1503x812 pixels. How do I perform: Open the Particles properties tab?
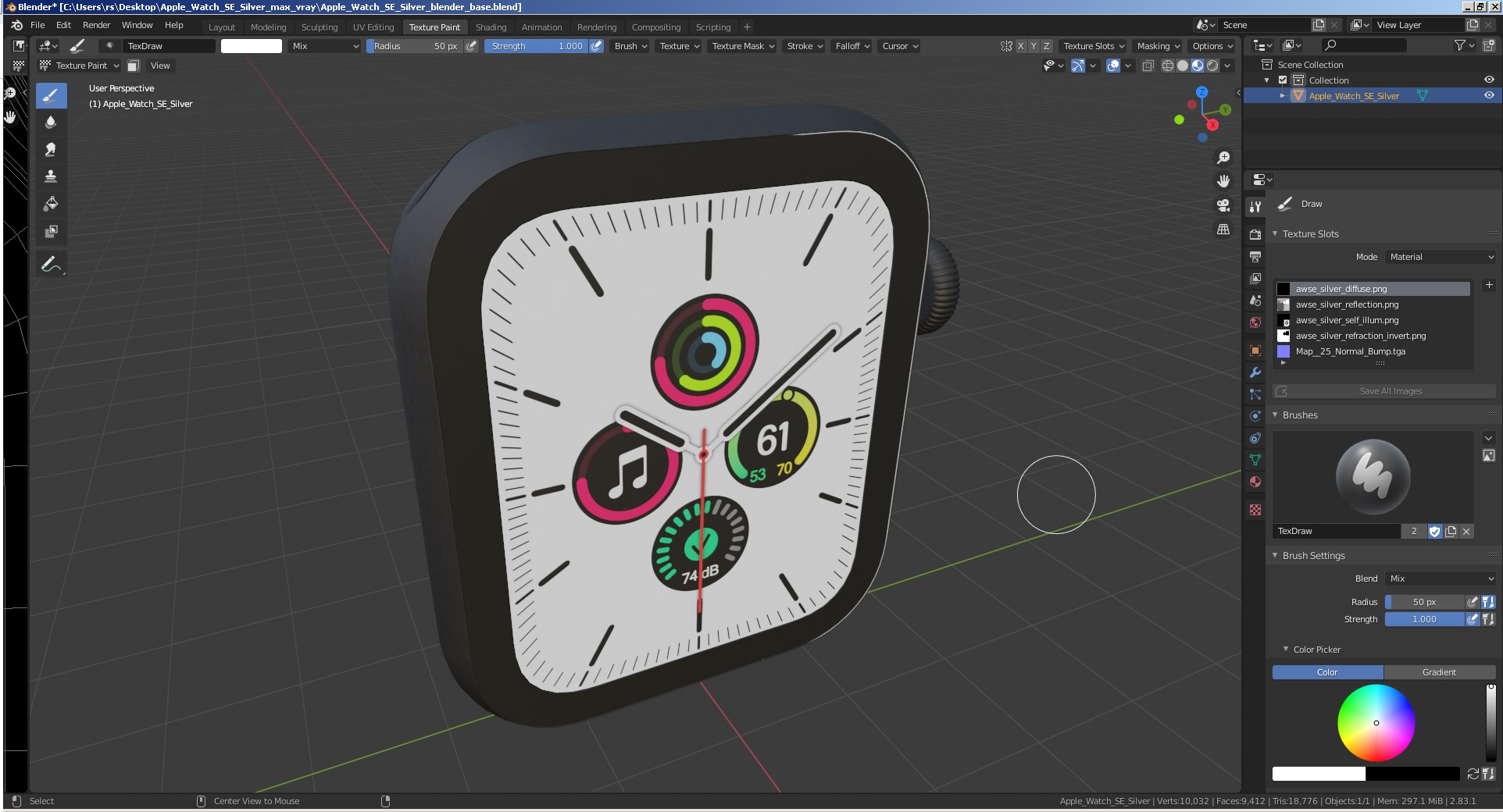pyautogui.click(x=1255, y=394)
